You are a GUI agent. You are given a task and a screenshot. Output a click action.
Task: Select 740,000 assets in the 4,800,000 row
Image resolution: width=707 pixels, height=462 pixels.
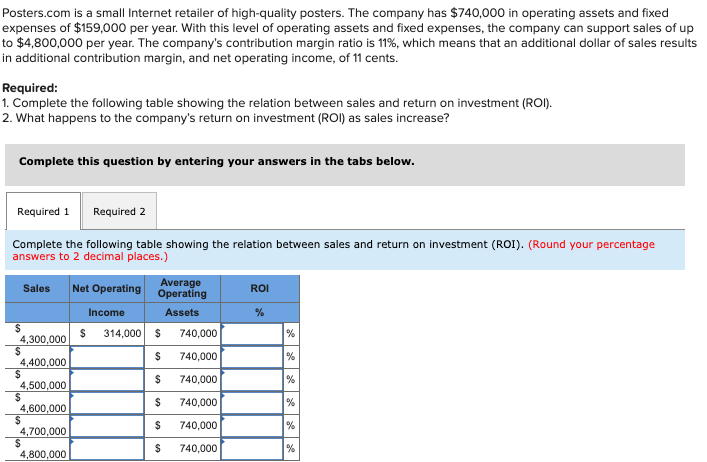point(198,448)
